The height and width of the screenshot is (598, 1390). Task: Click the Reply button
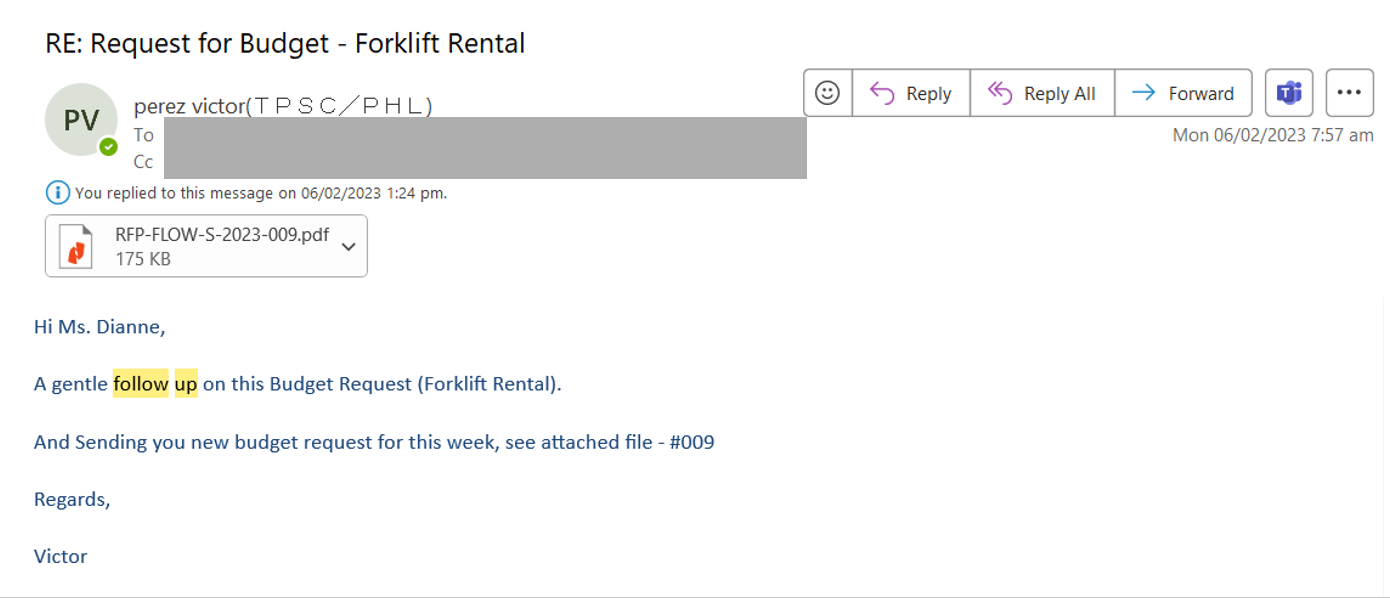(911, 93)
